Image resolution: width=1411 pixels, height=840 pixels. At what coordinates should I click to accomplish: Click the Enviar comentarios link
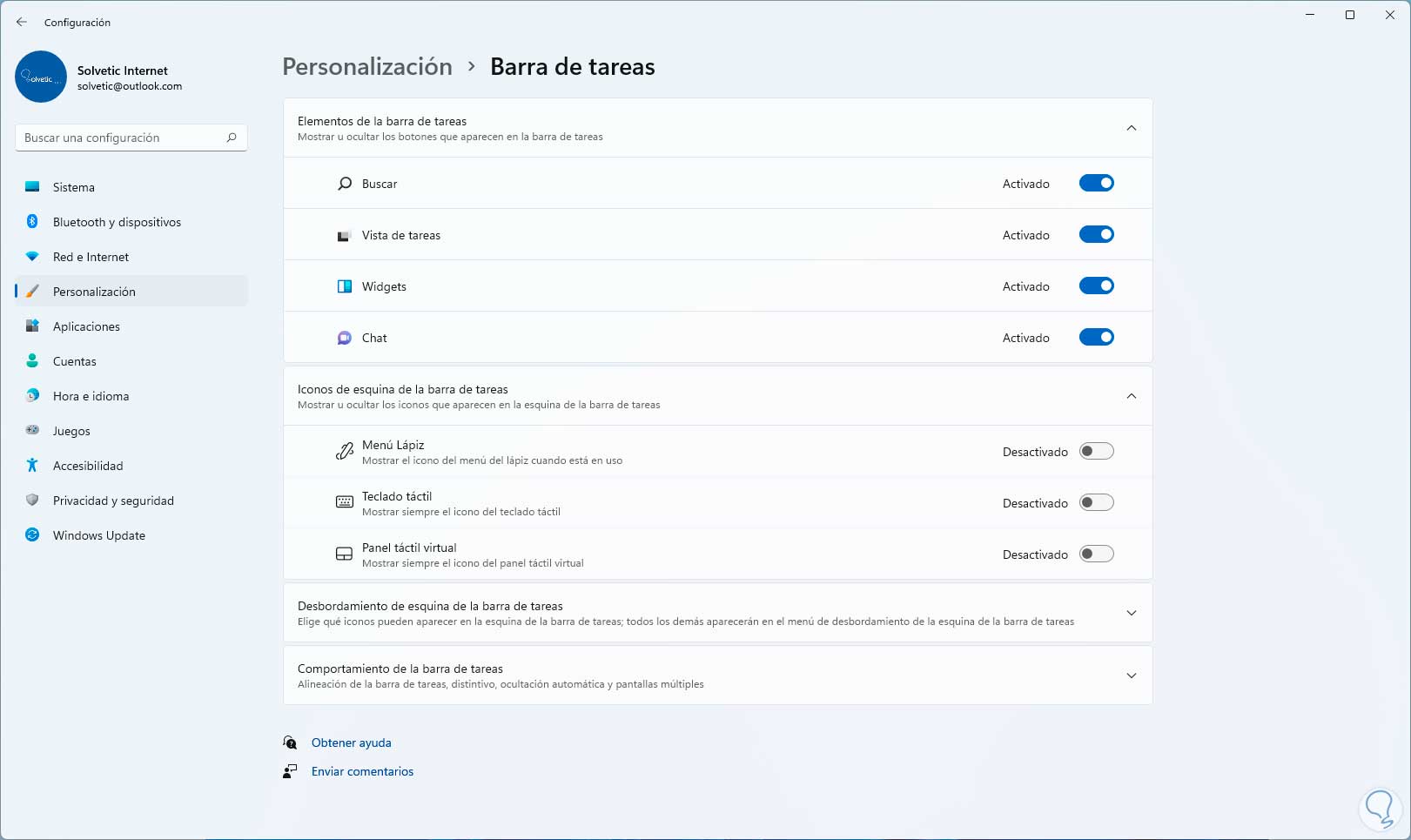[x=362, y=771]
